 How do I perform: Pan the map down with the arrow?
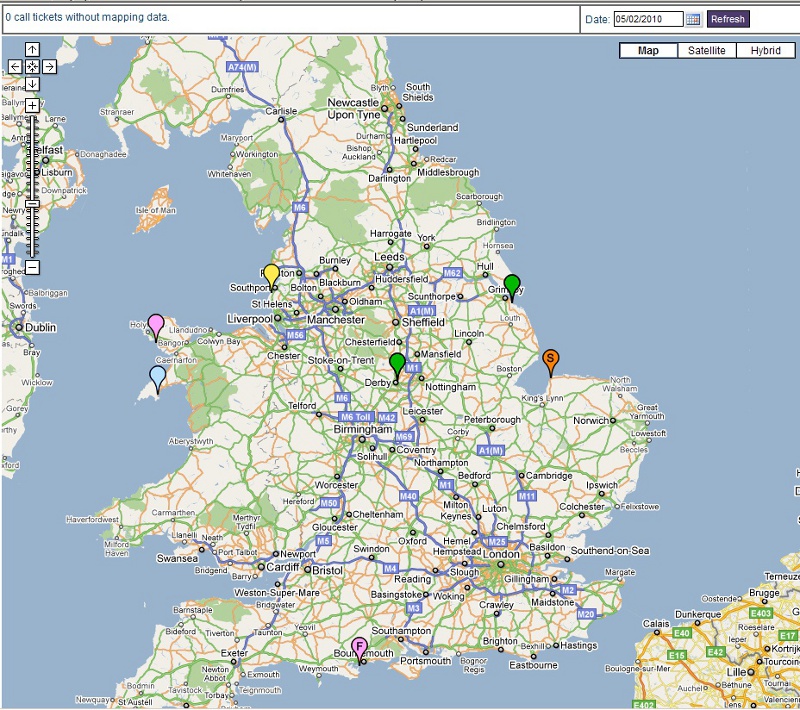[32, 84]
